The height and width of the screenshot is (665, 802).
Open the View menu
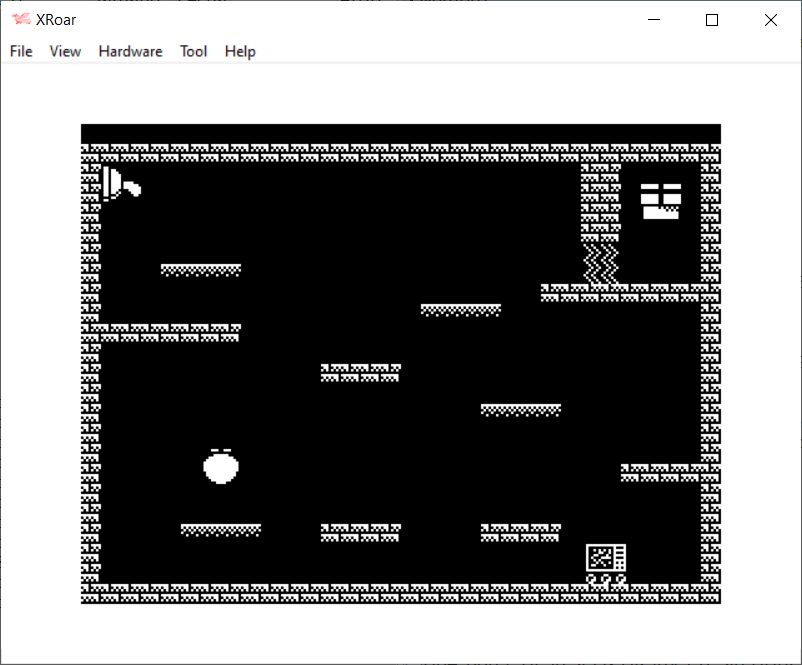pyautogui.click(x=65, y=51)
